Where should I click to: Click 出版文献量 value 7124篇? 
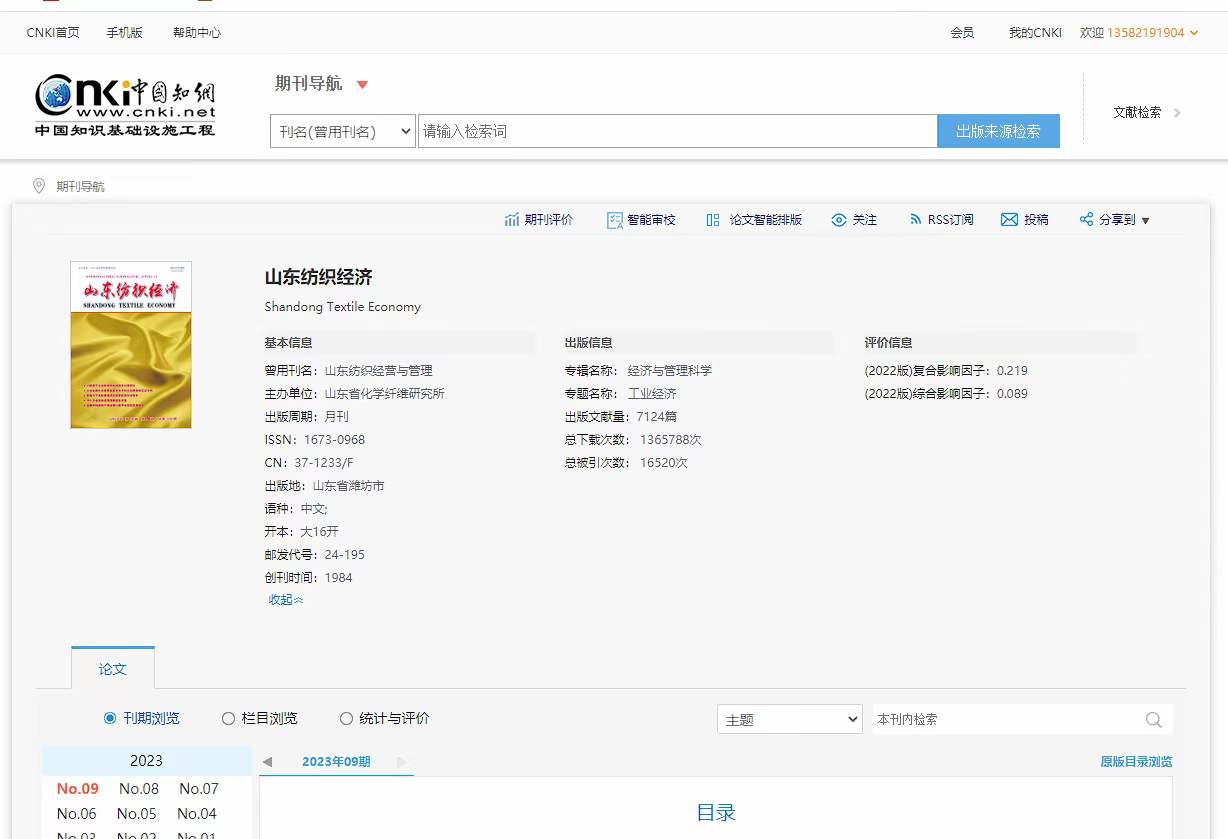tap(657, 417)
